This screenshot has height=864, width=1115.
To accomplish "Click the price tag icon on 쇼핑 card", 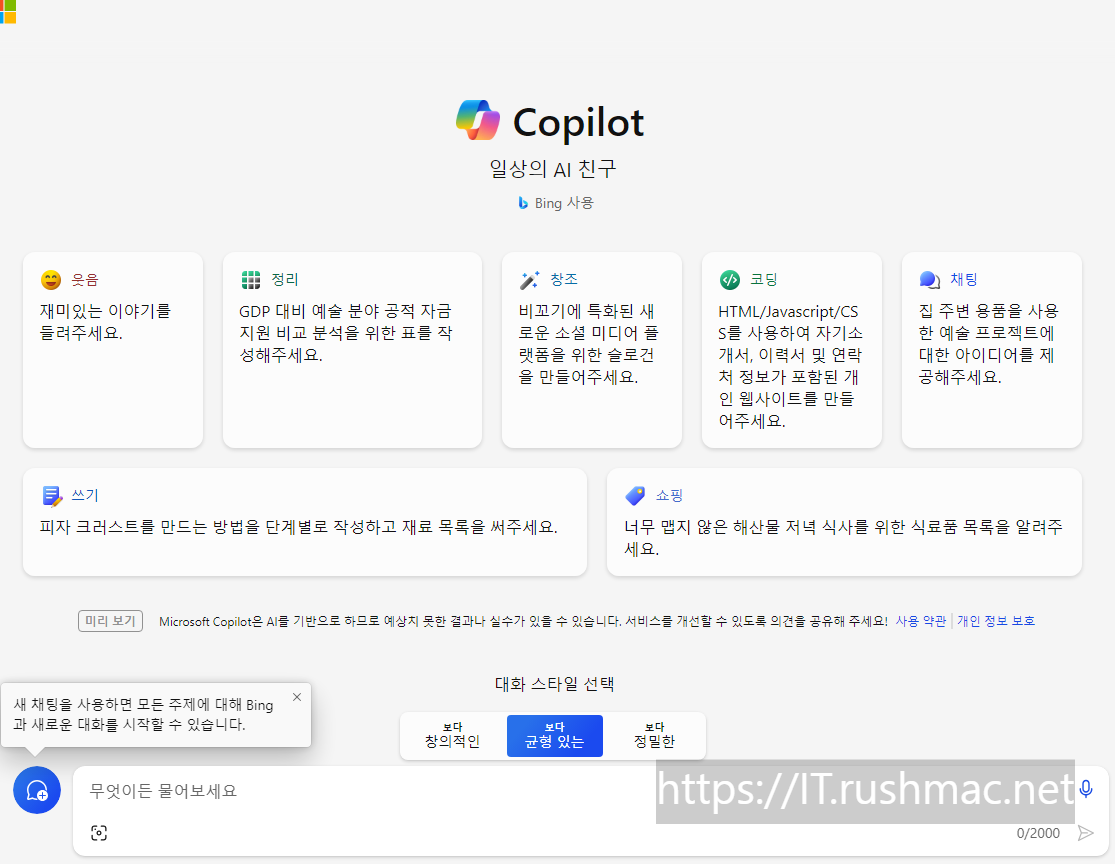I will coord(635,496).
